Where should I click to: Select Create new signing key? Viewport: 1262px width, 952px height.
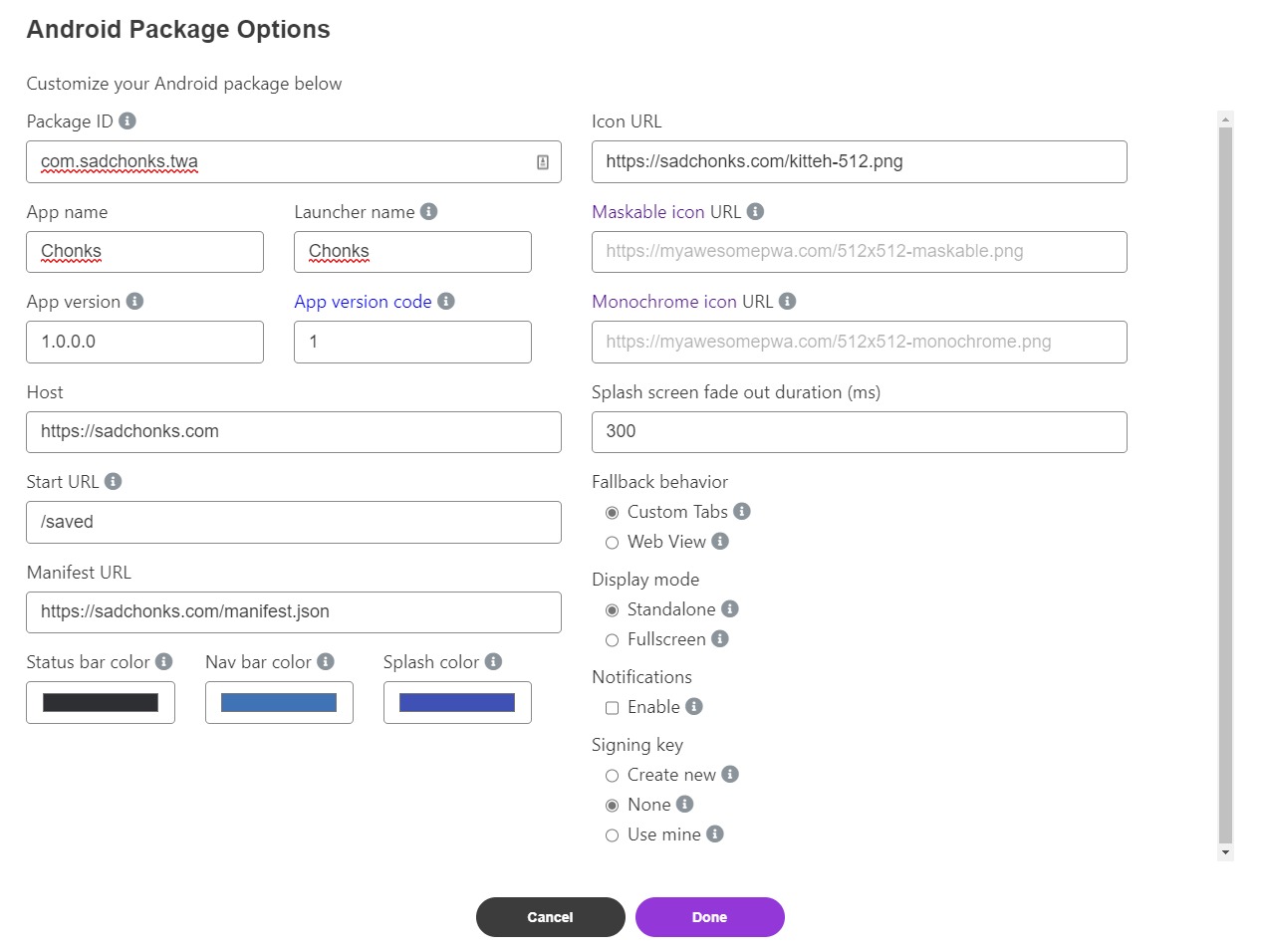tap(613, 776)
